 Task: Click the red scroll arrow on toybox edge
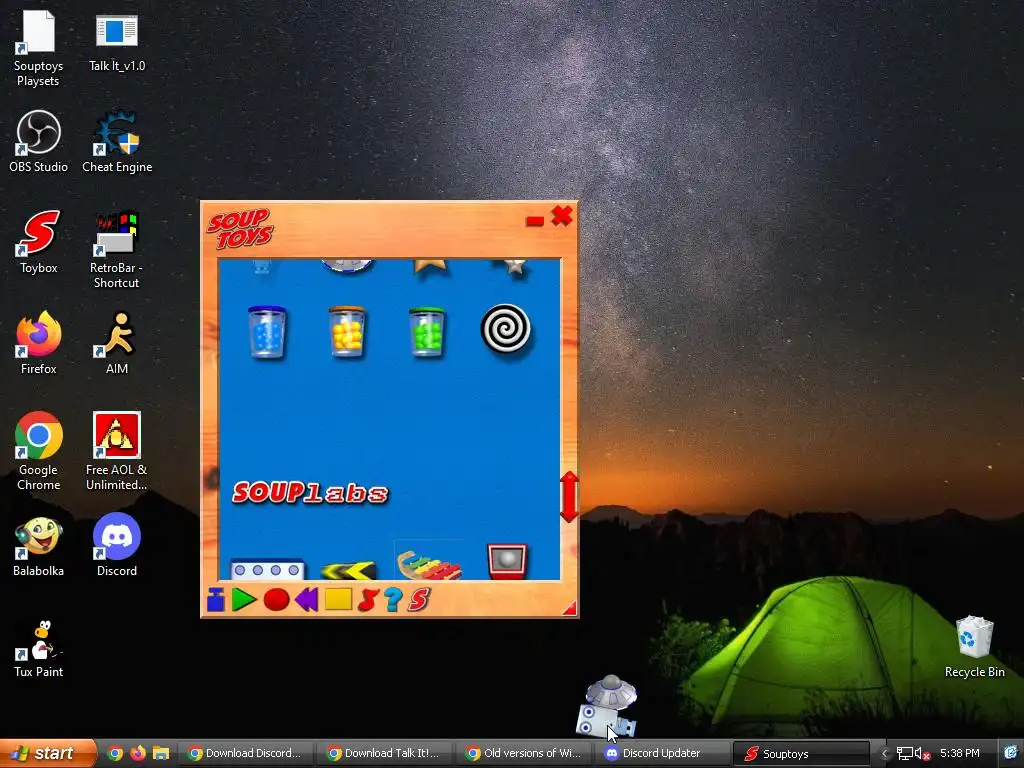(x=569, y=496)
